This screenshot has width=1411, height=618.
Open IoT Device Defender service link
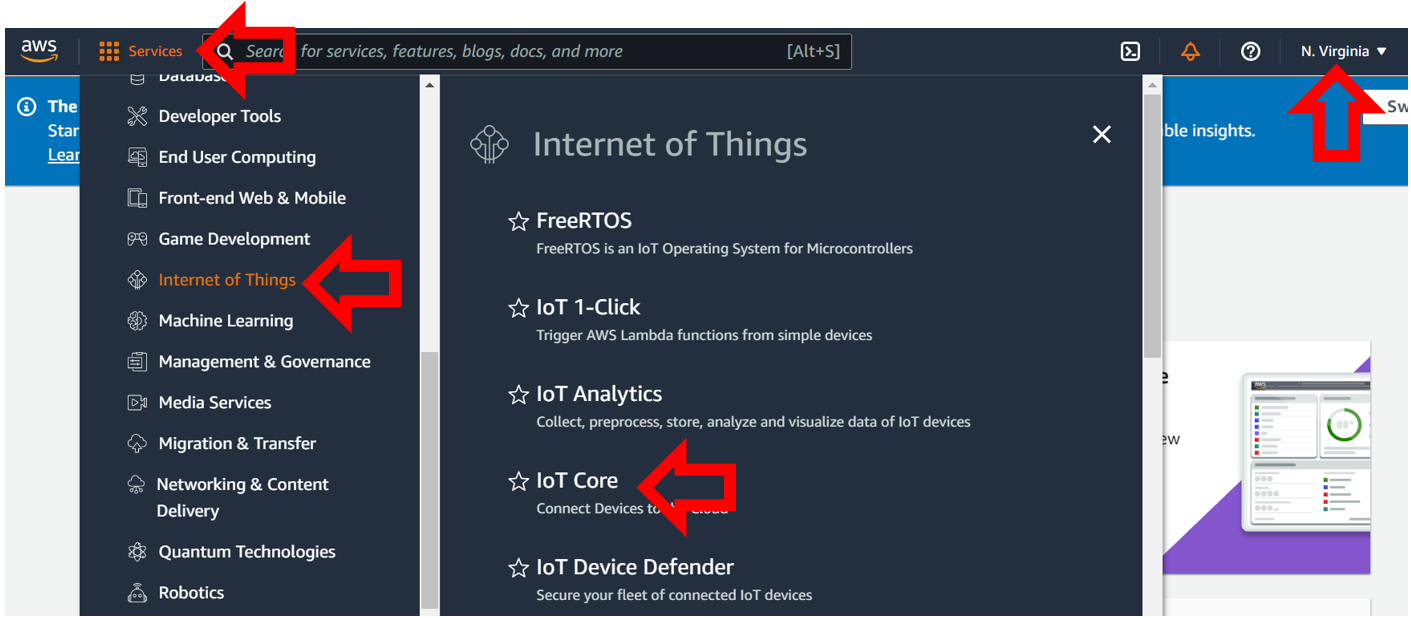635,567
